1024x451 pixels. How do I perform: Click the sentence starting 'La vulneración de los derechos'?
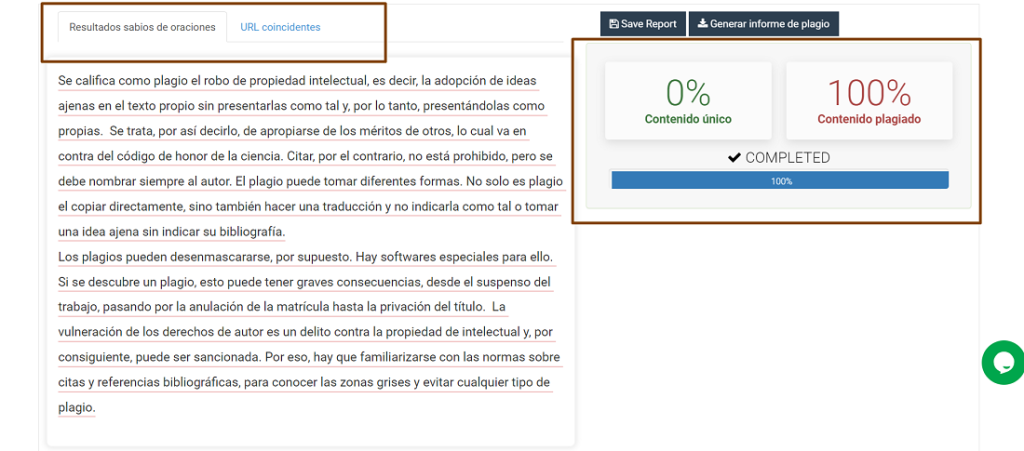[300, 332]
